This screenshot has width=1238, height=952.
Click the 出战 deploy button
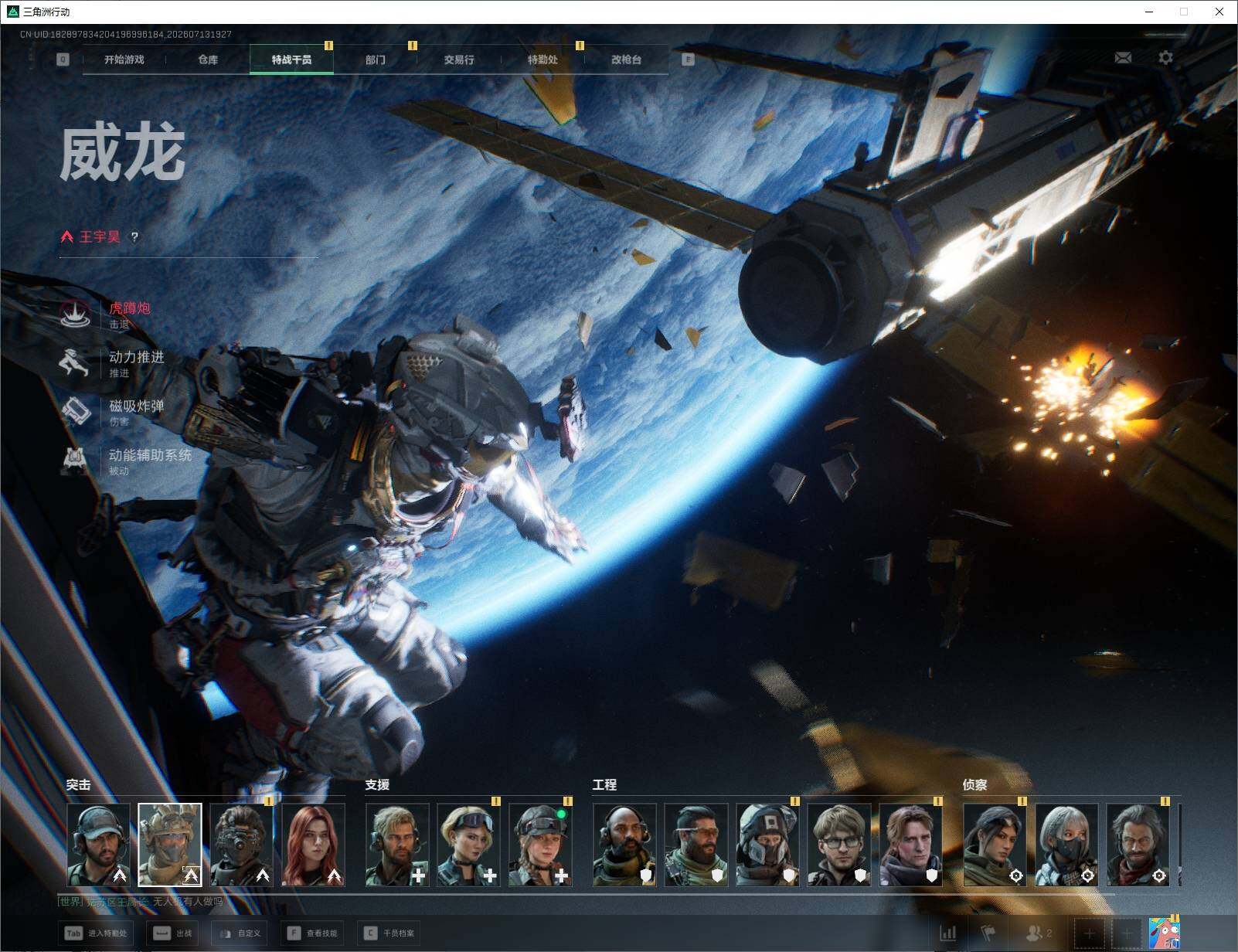click(x=174, y=933)
